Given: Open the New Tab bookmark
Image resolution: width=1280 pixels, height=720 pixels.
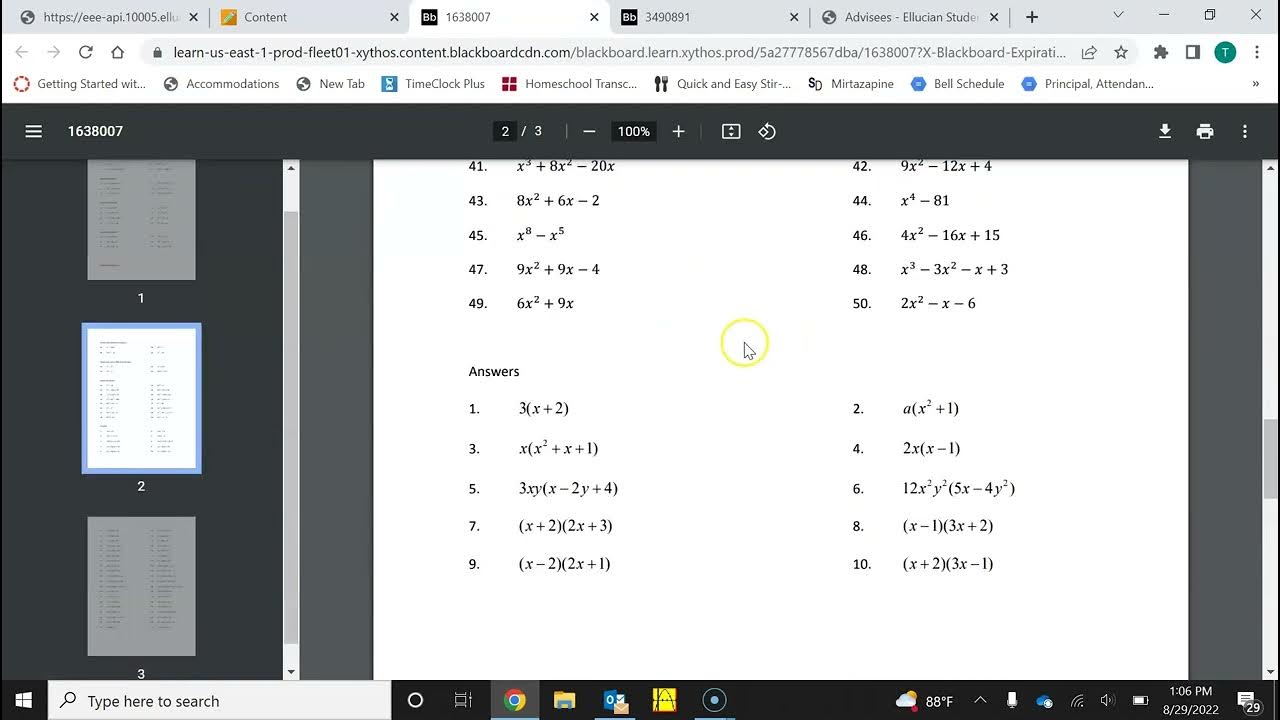Looking at the screenshot, I should click(331, 84).
